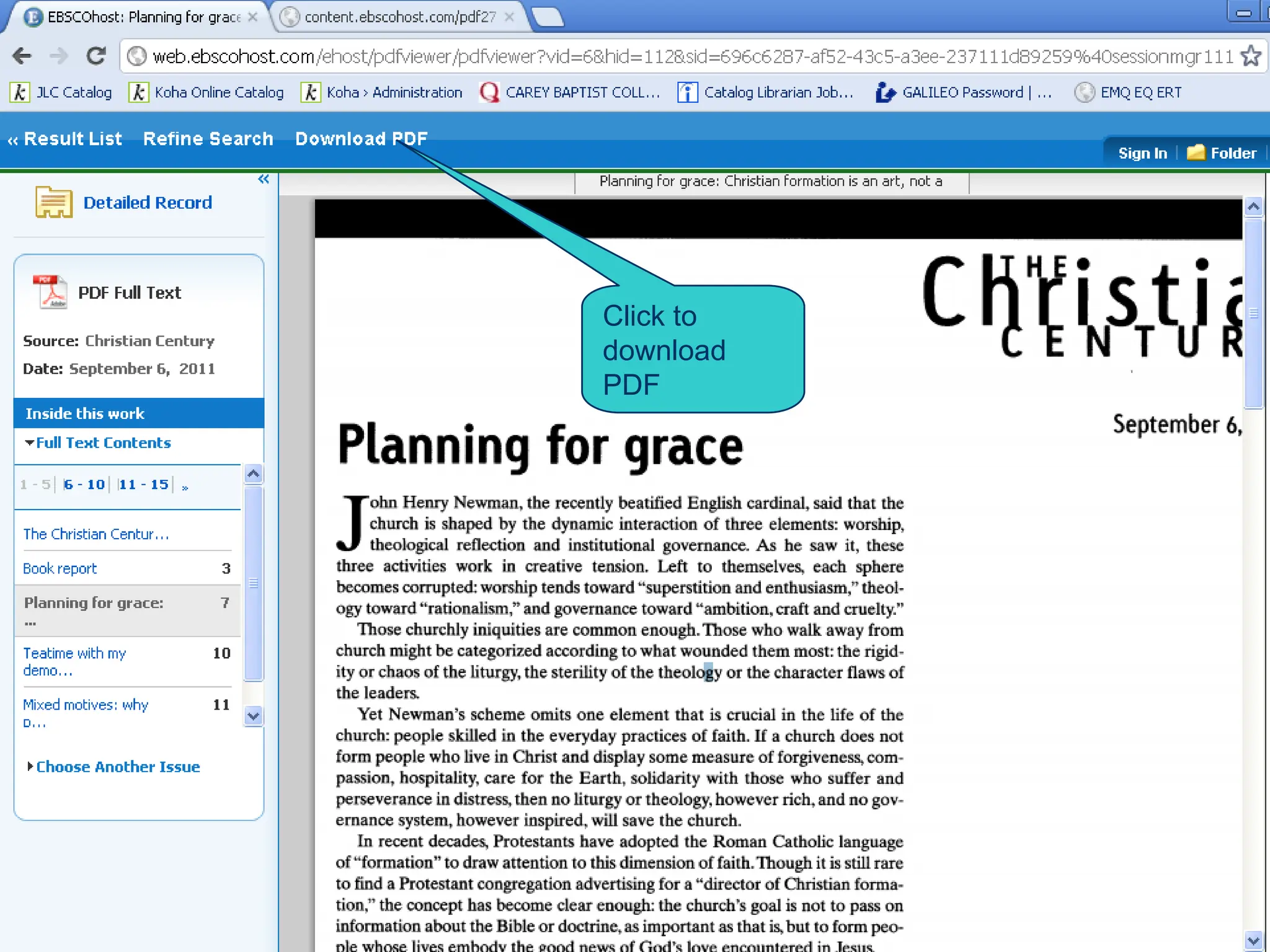Viewport: 1270px width, 952px height.
Task: Open the Detailed Record link
Action: [148, 203]
